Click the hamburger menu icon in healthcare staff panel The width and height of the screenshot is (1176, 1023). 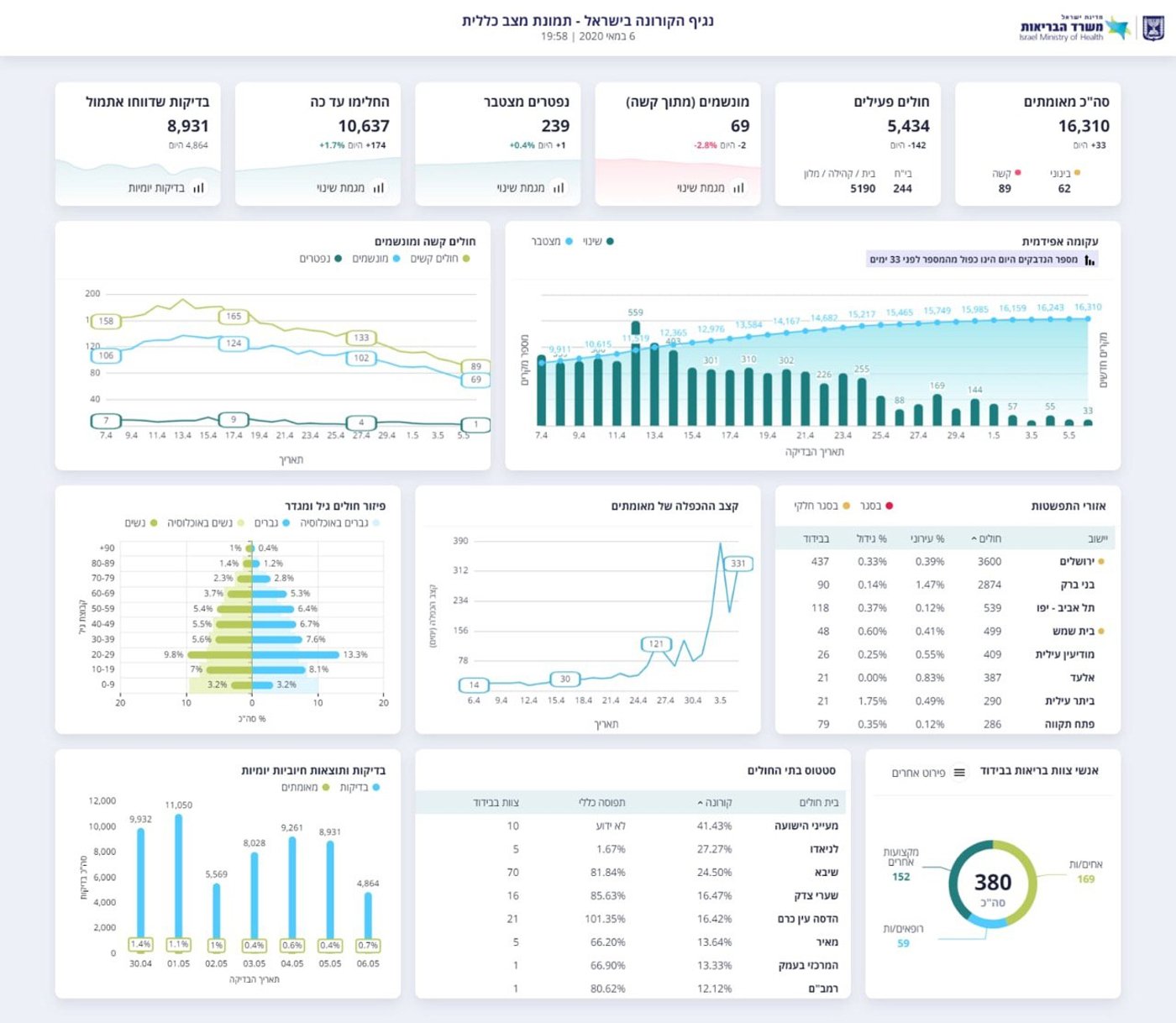click(959, 772)
